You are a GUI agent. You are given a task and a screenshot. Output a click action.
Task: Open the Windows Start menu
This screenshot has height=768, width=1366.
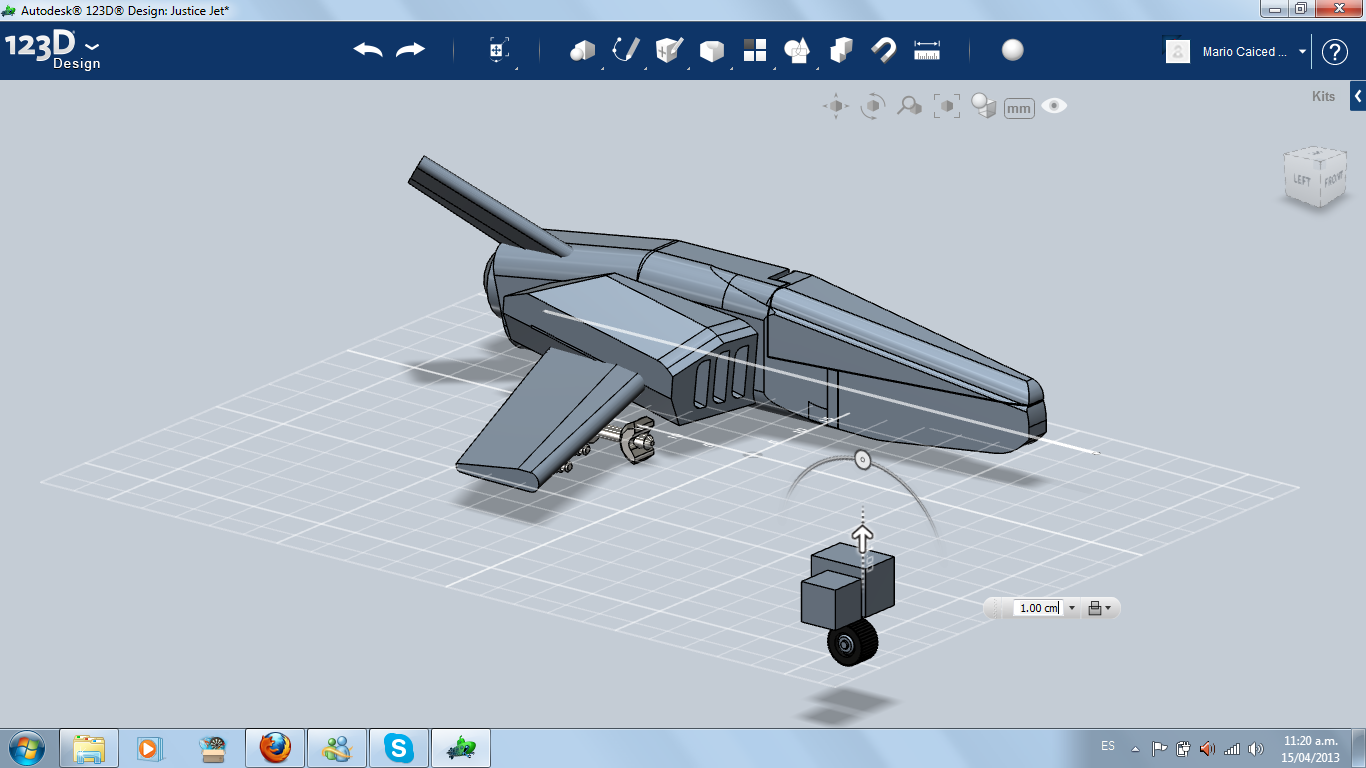(26, 747)
